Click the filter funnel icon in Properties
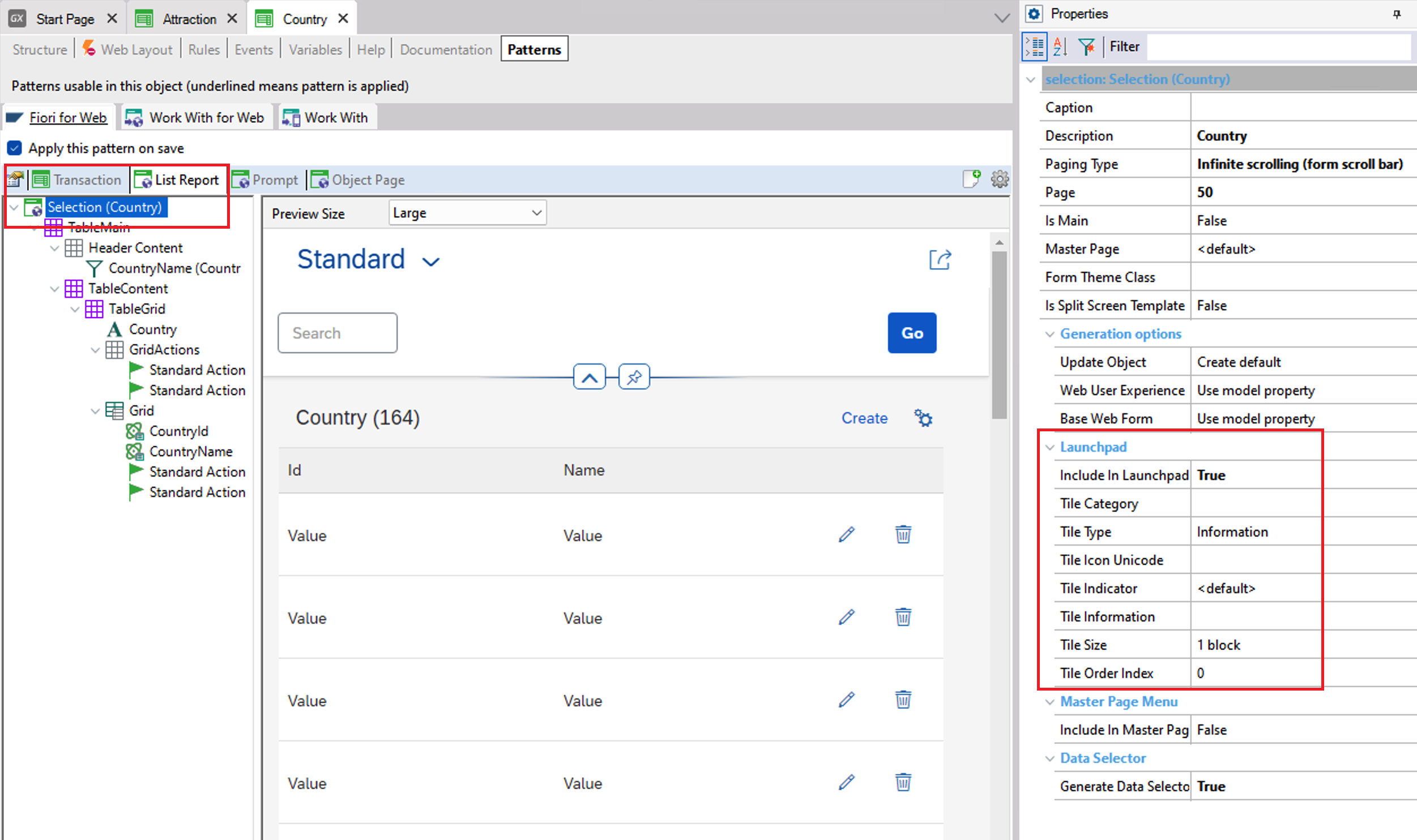The width and height of the screenshot is (1417, 840). (x=1087, y=47)
